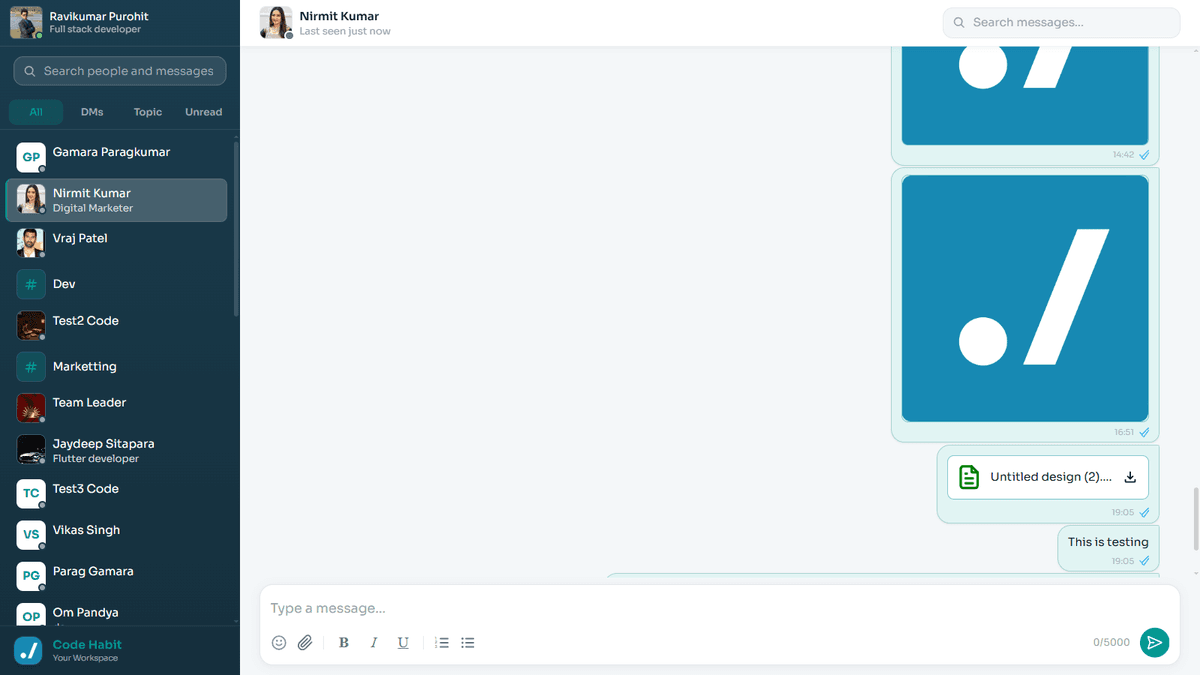Image resolution: width=1200 pixels, height=675 pixels.
Task: Click the chat messages scrollbar thumb
Action: [1196, 518]
